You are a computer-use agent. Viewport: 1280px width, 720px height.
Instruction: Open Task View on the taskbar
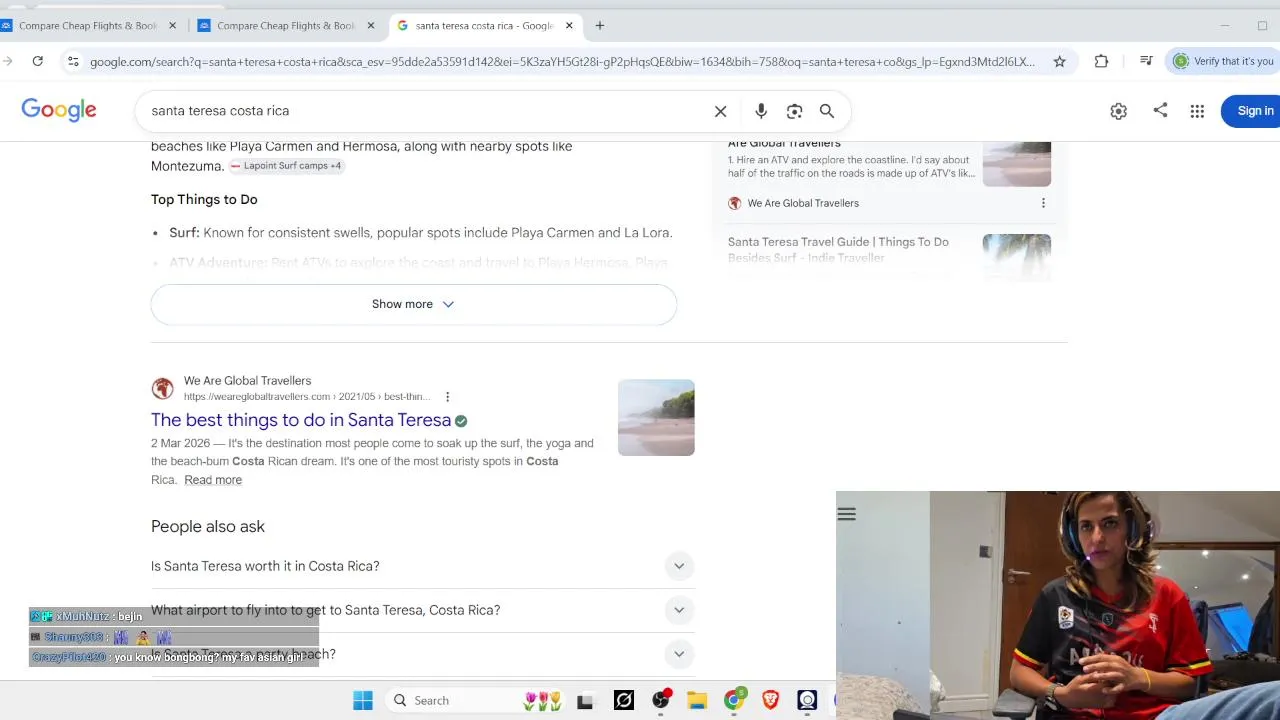click(585, 701)
